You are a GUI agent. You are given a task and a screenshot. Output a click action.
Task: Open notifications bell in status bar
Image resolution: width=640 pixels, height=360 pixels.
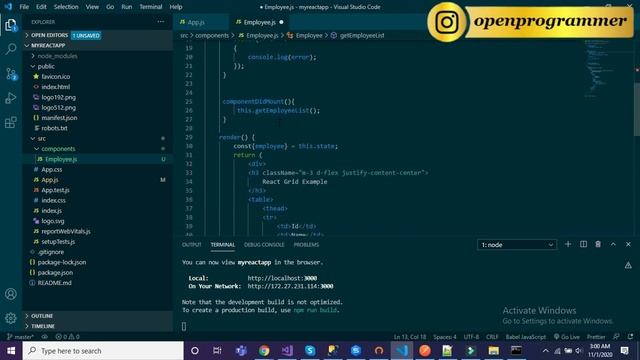pos(630,337)
